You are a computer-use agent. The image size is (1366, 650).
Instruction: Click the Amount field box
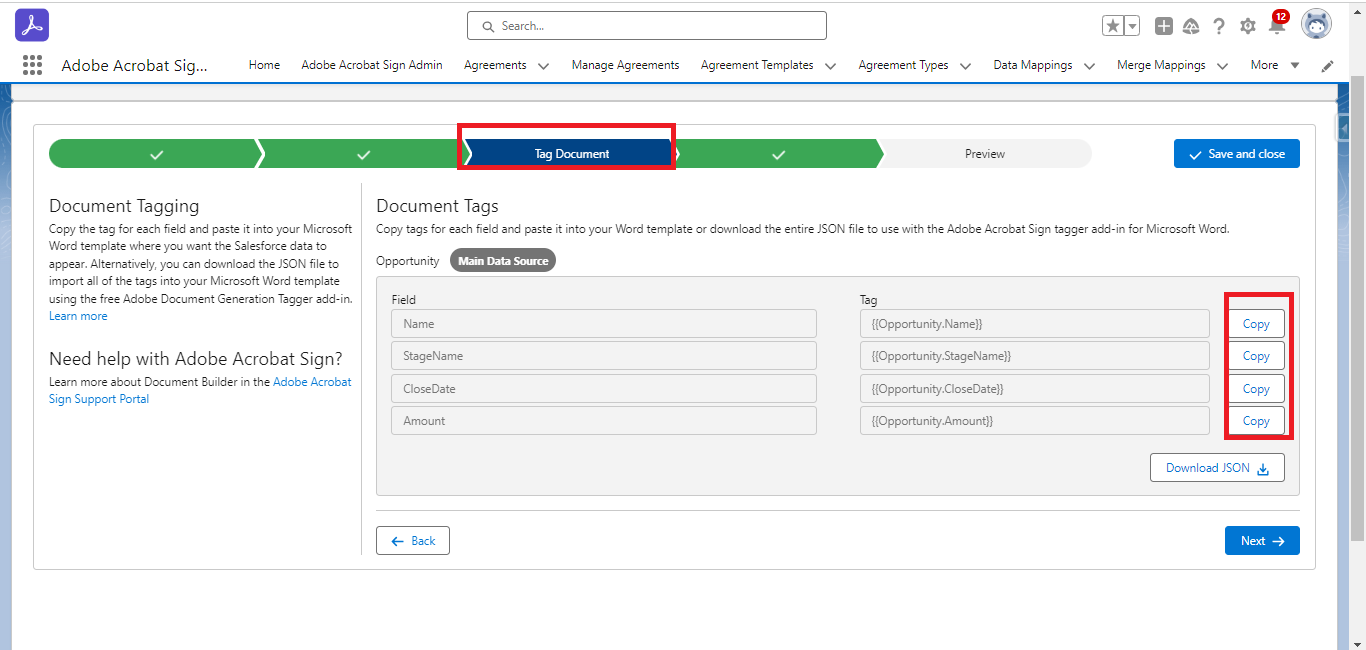coord(604,421)
